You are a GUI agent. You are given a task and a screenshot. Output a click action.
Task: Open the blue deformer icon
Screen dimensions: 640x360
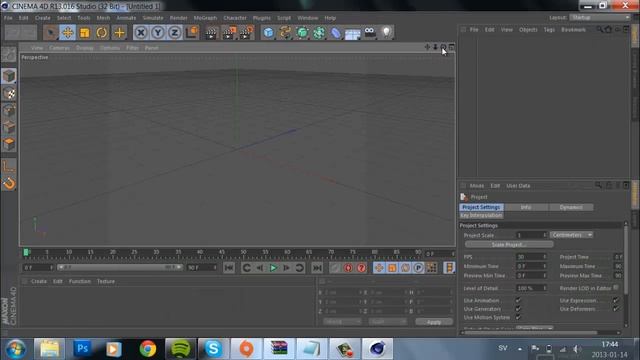pos(336,32)
